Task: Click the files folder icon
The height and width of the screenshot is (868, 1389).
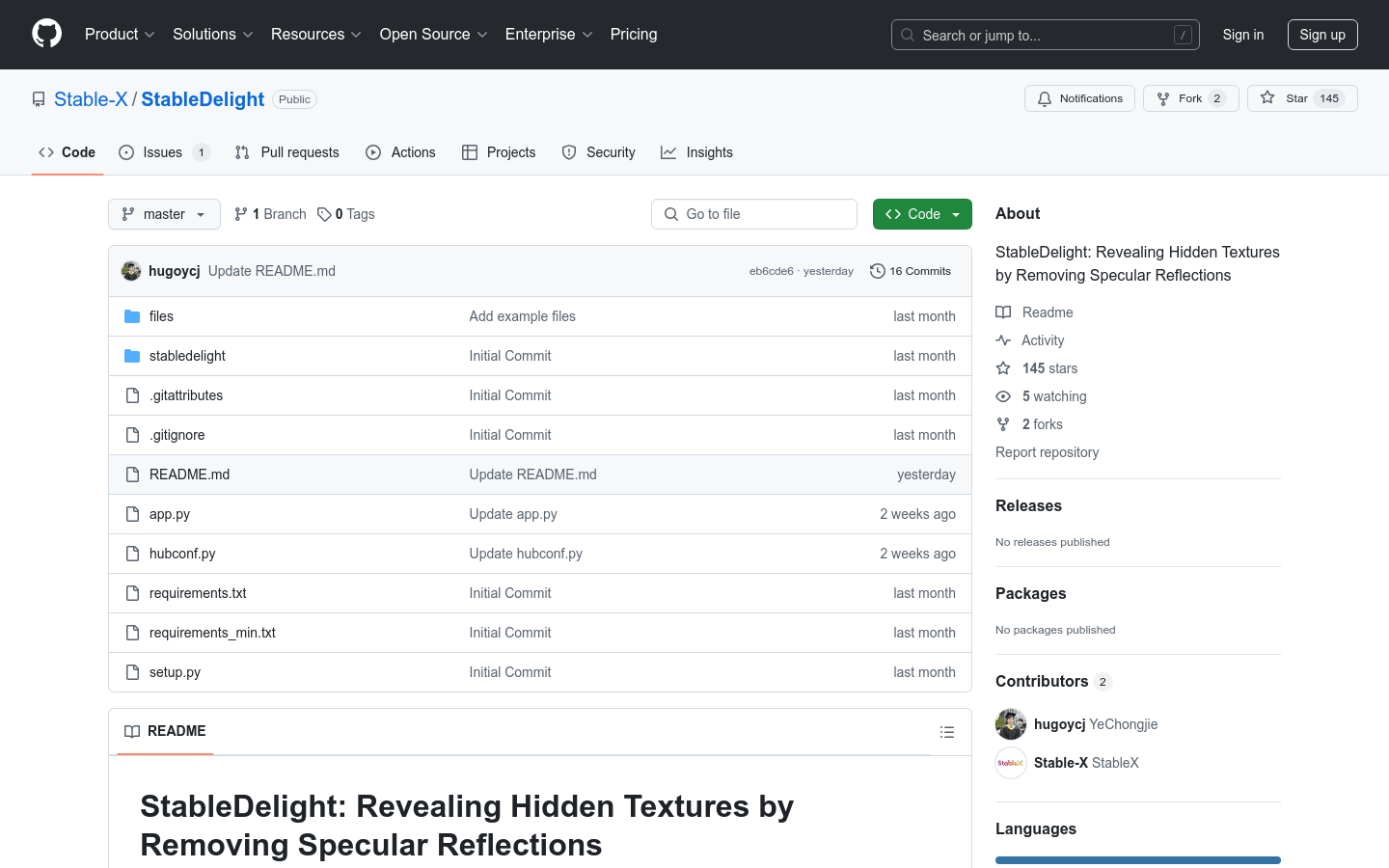Action: point(132,316)
